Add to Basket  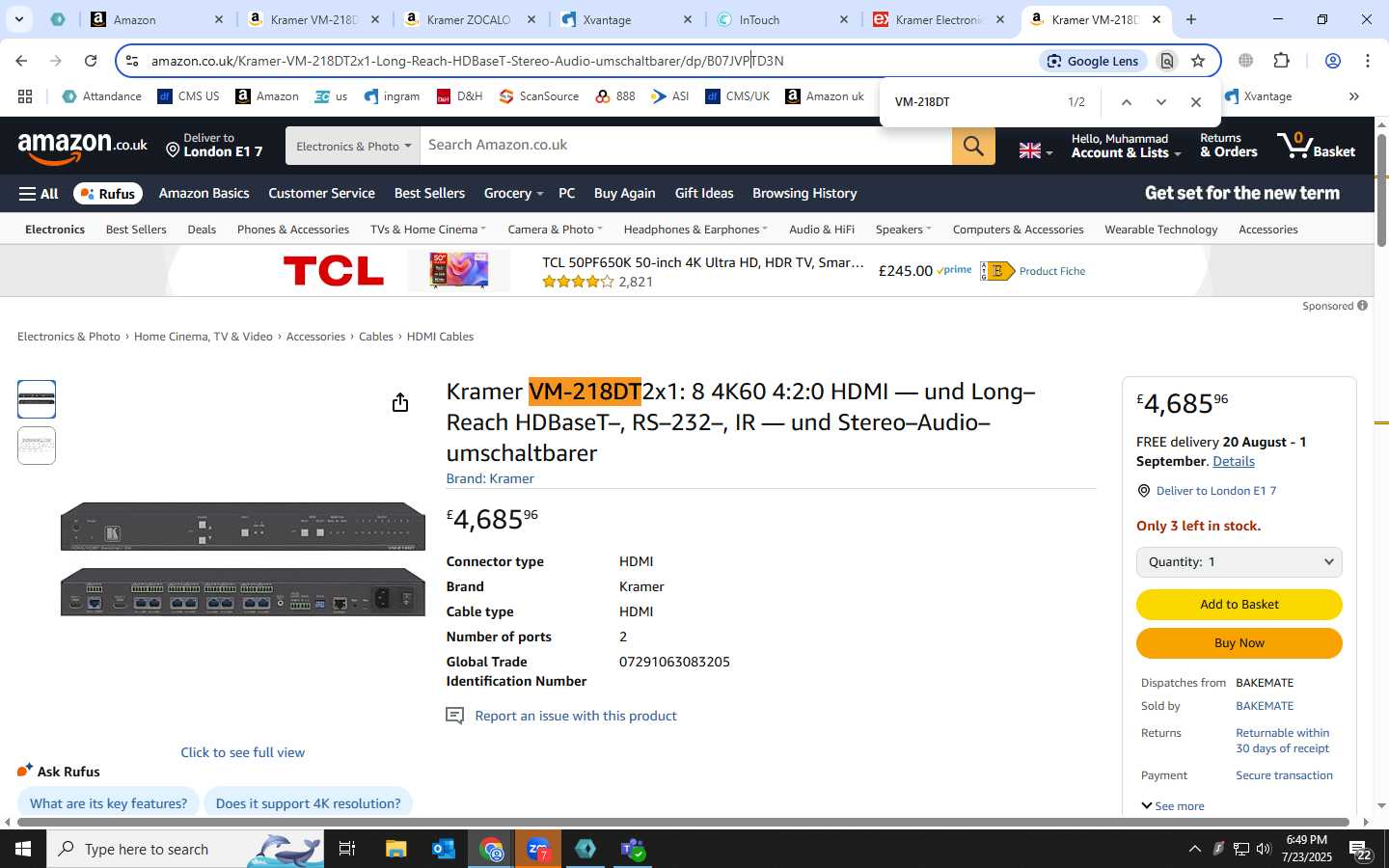click(1239, 605)
